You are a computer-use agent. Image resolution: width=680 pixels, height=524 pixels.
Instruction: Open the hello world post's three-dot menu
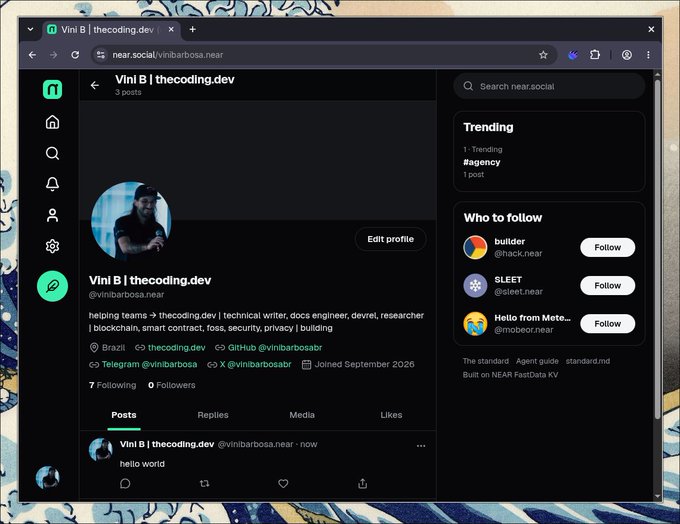click(x=421, y=445)
